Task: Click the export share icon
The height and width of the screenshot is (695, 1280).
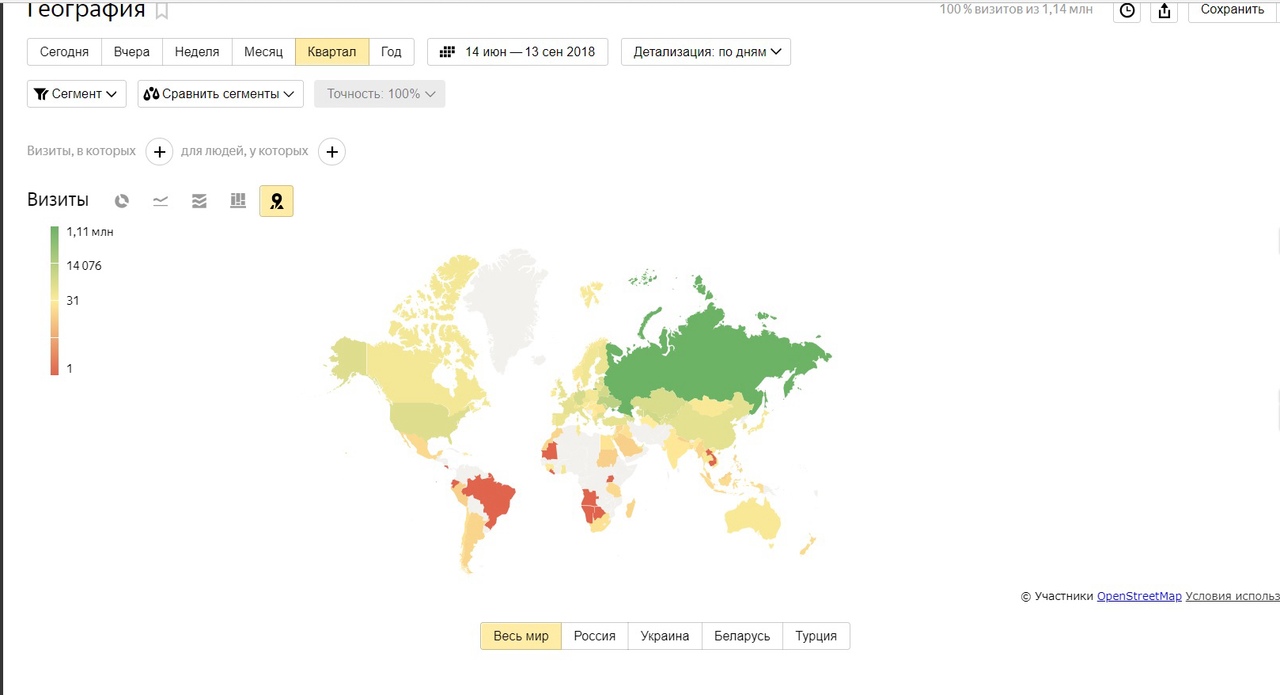Action: click(1164, 10)
